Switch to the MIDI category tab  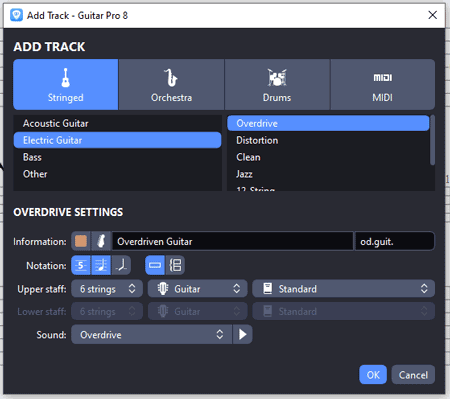(382, 84)
